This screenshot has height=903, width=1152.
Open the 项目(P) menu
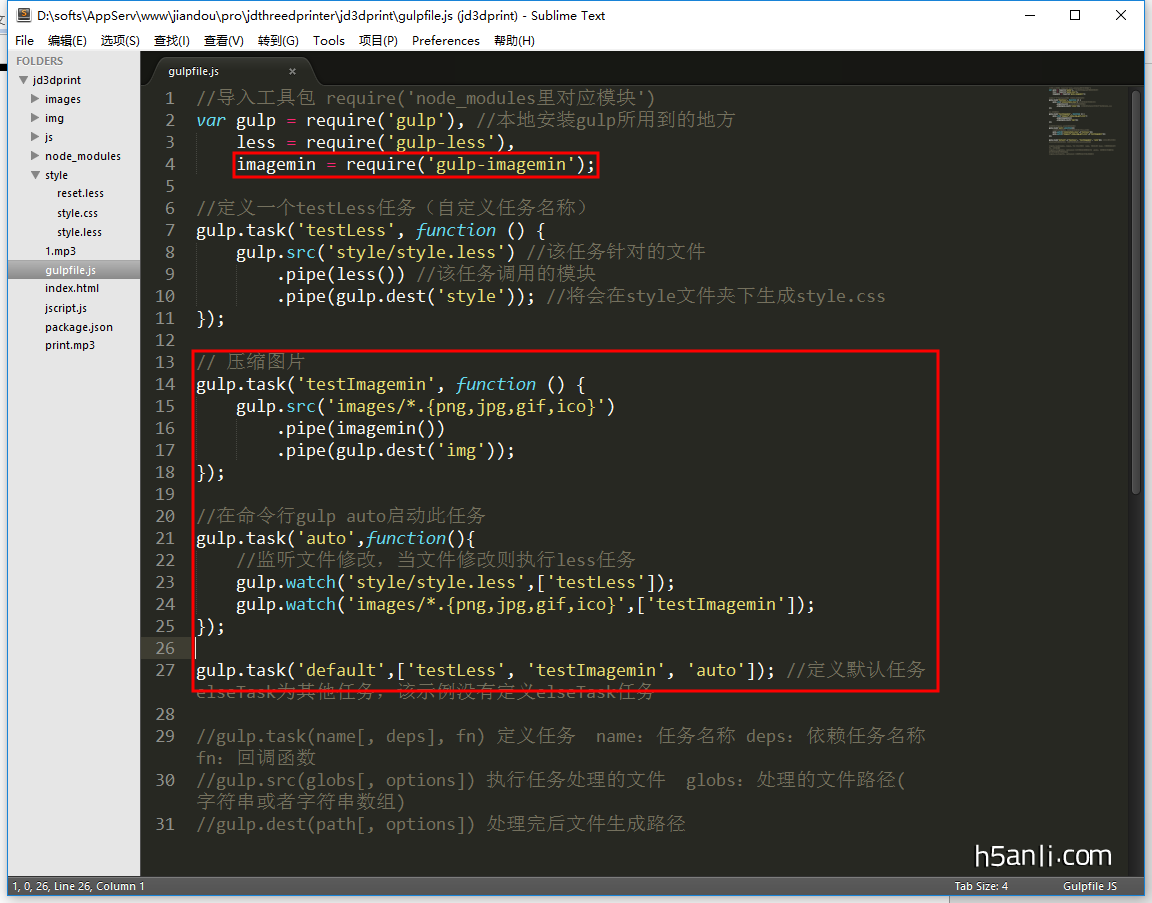pos(378,40)
